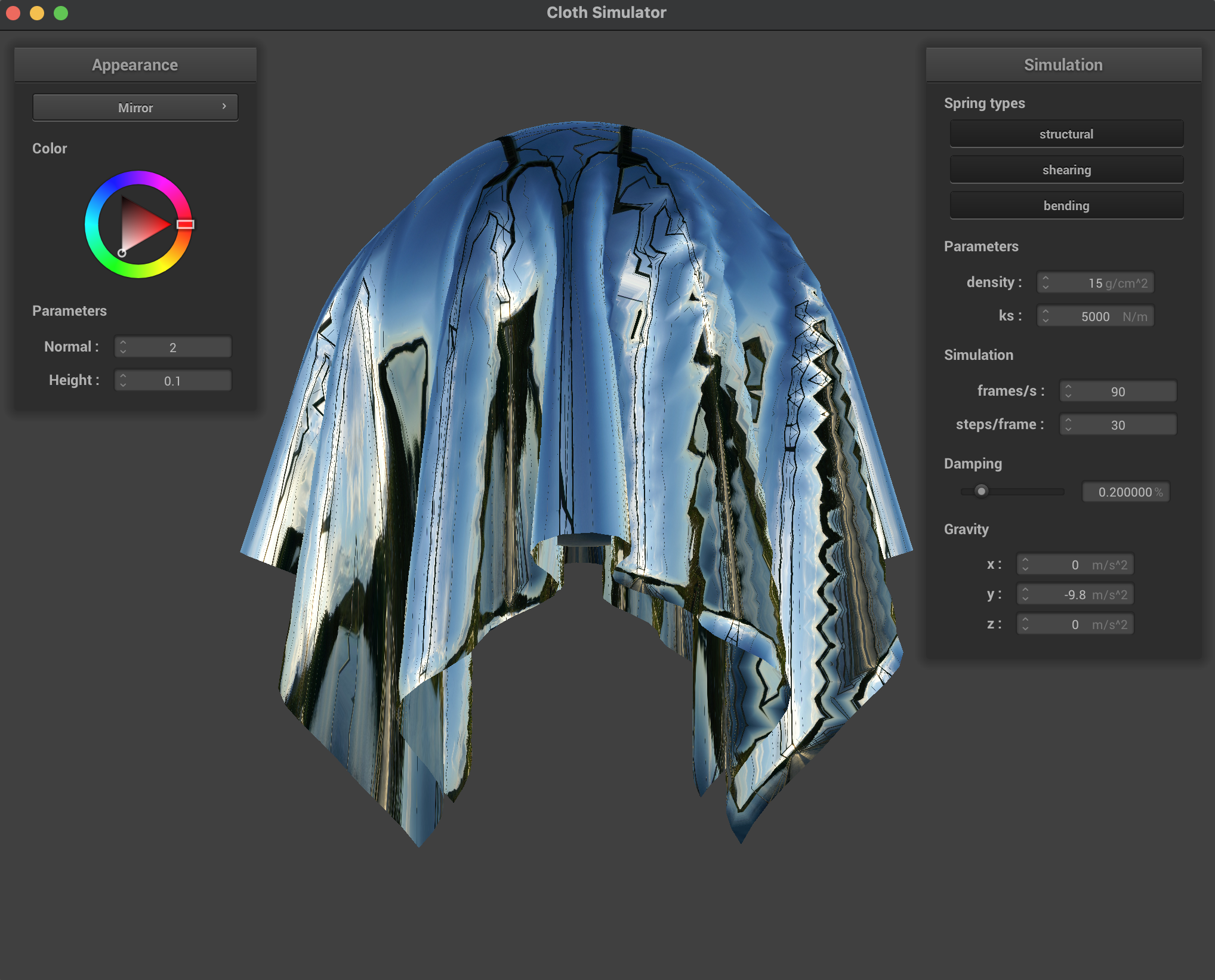Click the gravity x value field

1075,564
